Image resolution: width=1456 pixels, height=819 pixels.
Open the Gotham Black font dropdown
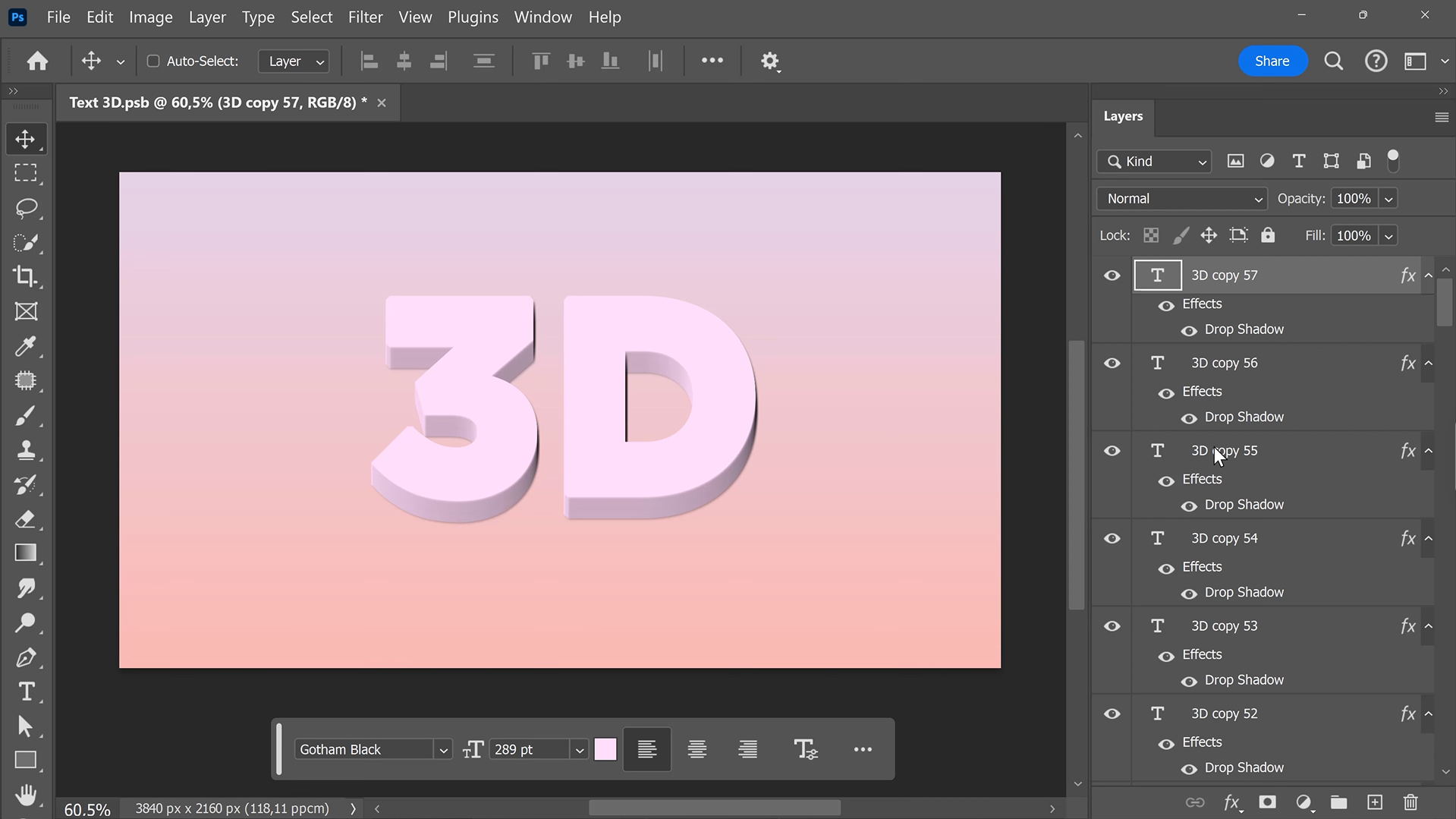point(443,750)
